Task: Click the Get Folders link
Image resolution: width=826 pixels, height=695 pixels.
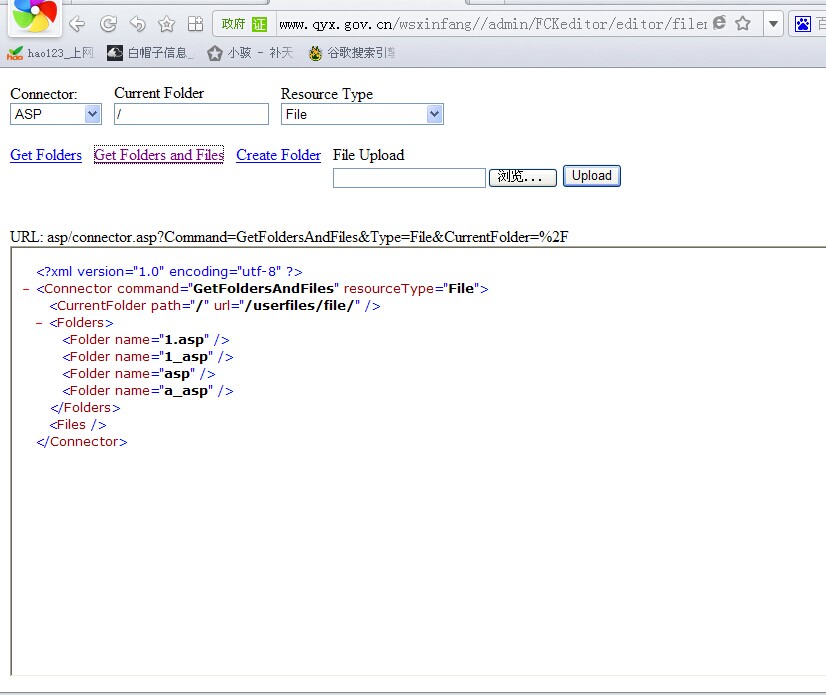Action: pos(46,155)
